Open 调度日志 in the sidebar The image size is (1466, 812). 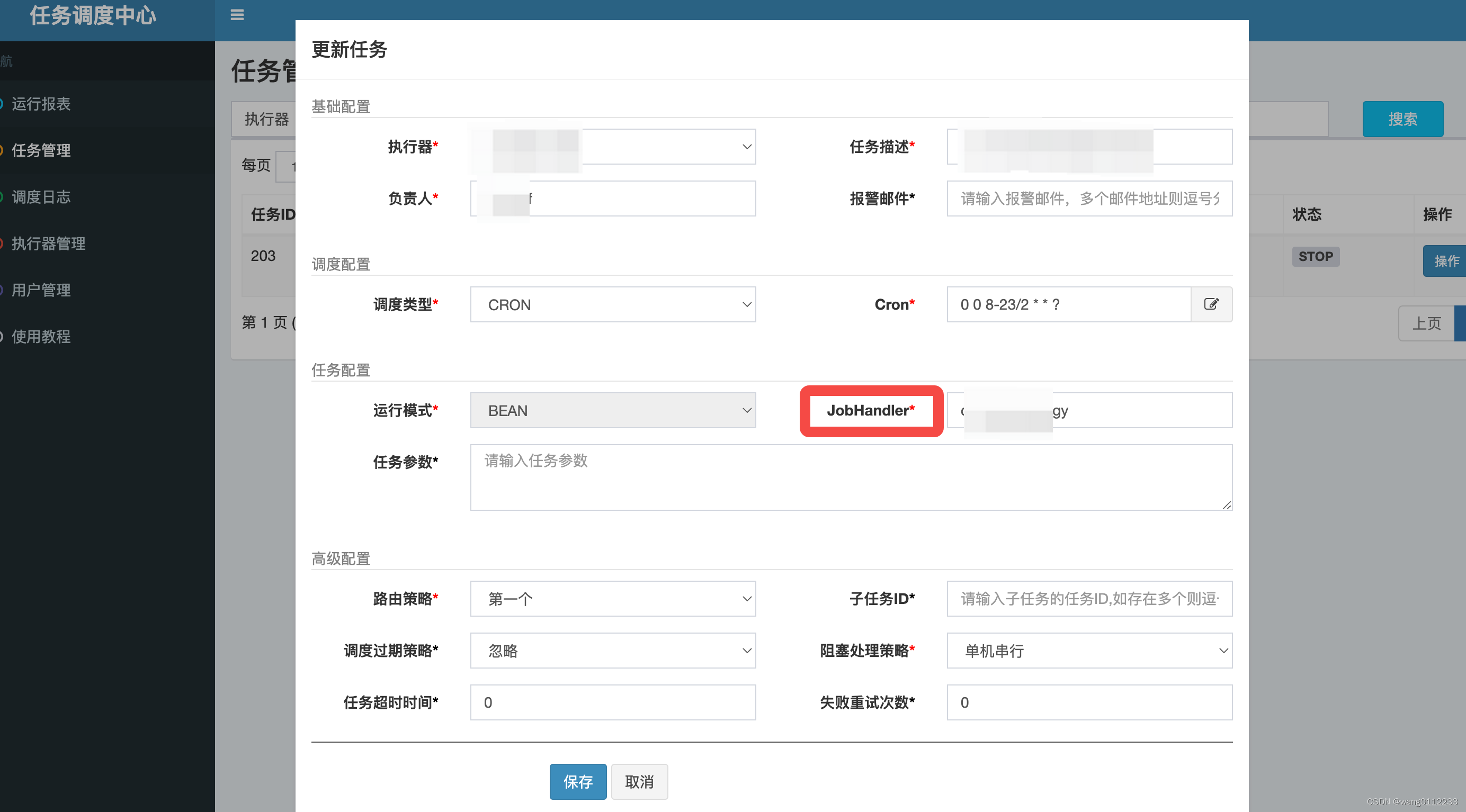click(41, 197)
